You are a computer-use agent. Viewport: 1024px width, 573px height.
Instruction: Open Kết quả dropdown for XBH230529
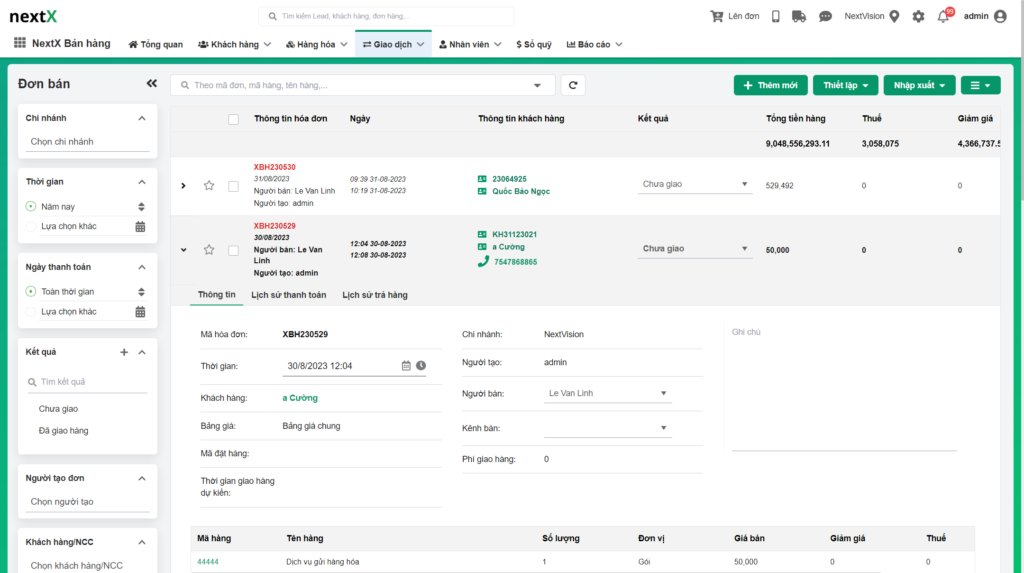tap(696, 249)
